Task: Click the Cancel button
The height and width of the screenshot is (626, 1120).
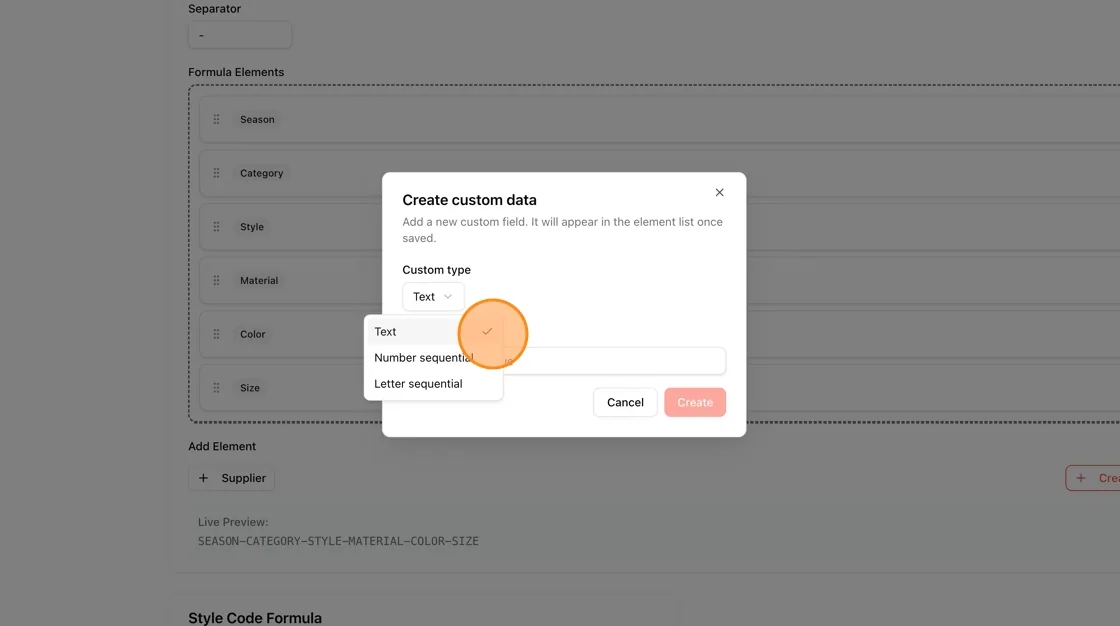Action: click(x=625, y=402)
